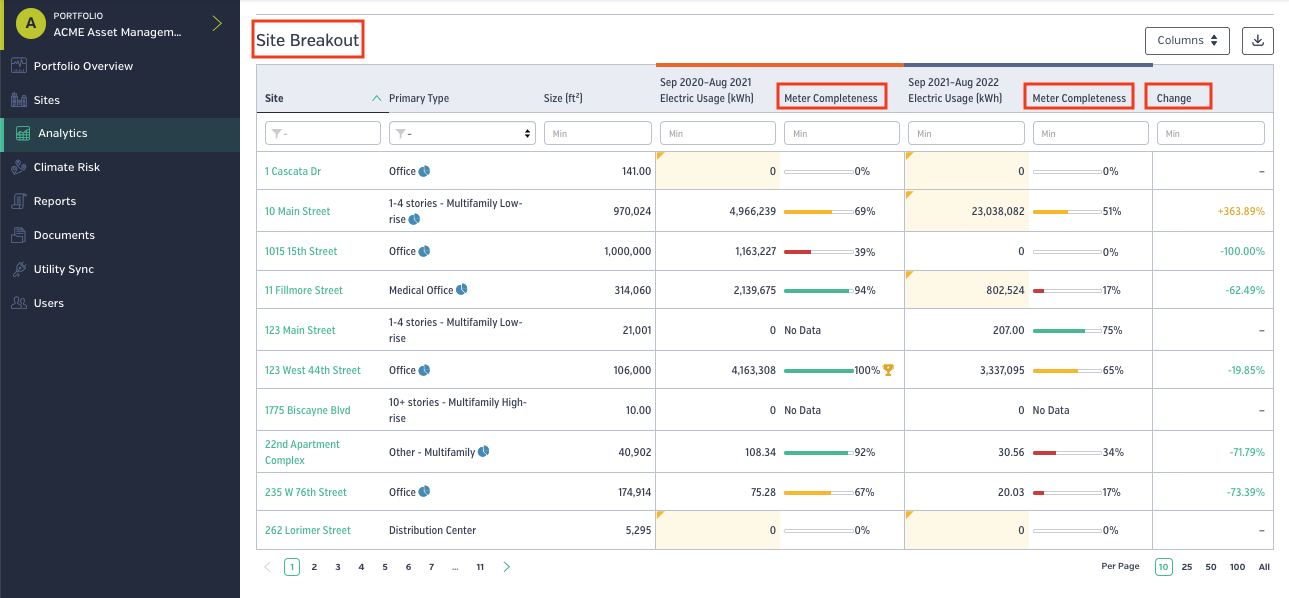Sort by Size column header

coord(563,98)
